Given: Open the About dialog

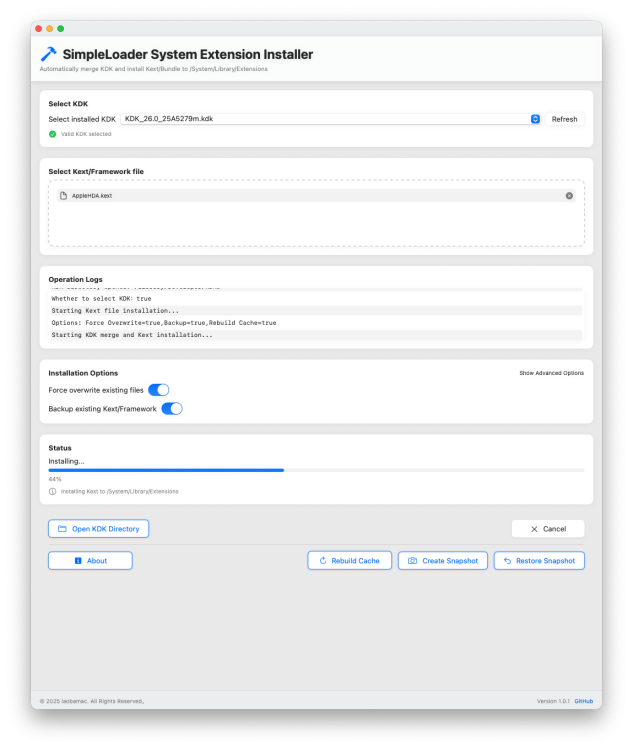Looking at the screenshot, I should (x=90, y=561).
